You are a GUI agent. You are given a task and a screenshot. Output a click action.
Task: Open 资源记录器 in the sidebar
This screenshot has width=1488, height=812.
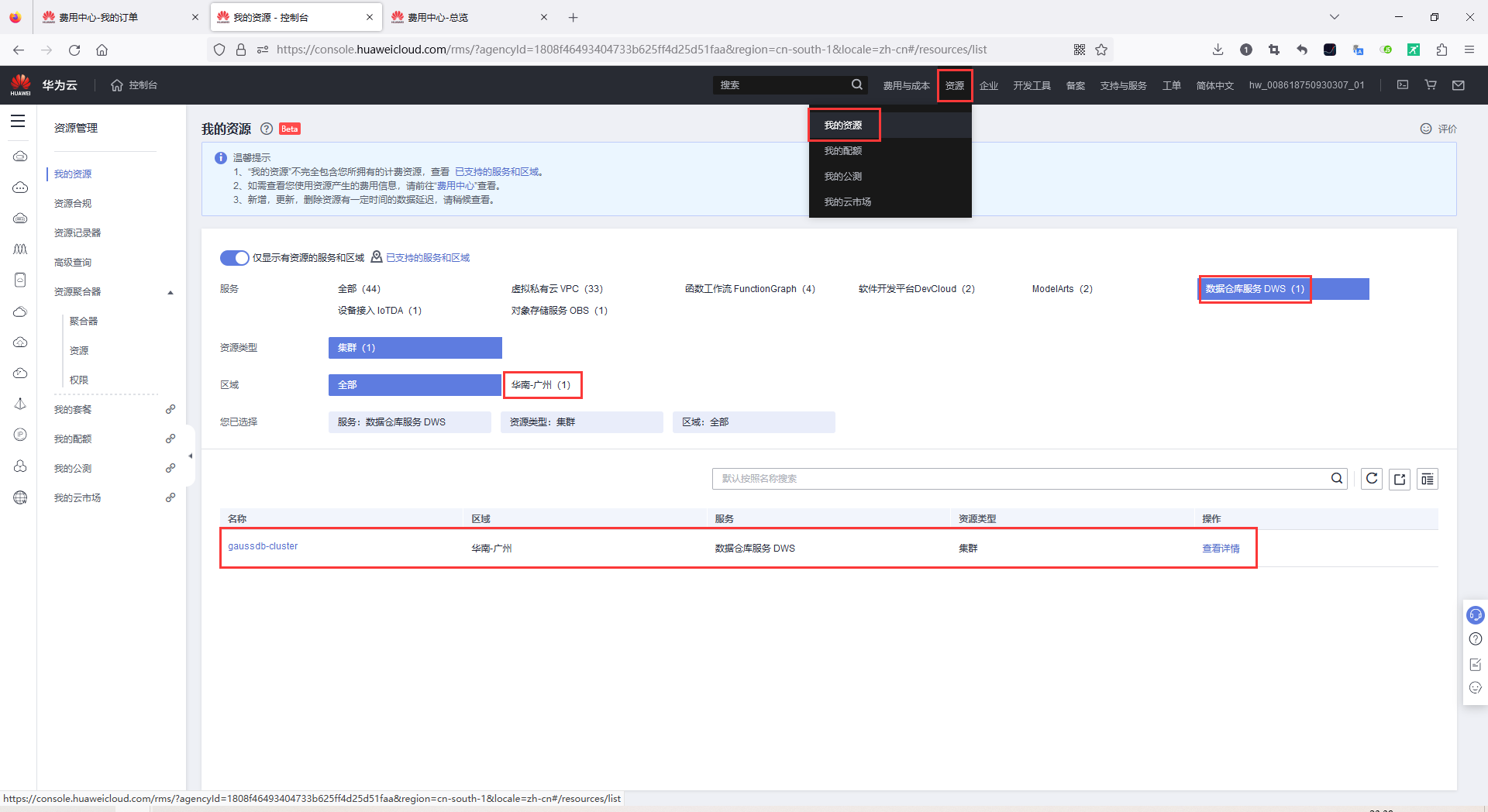(77, 233)
